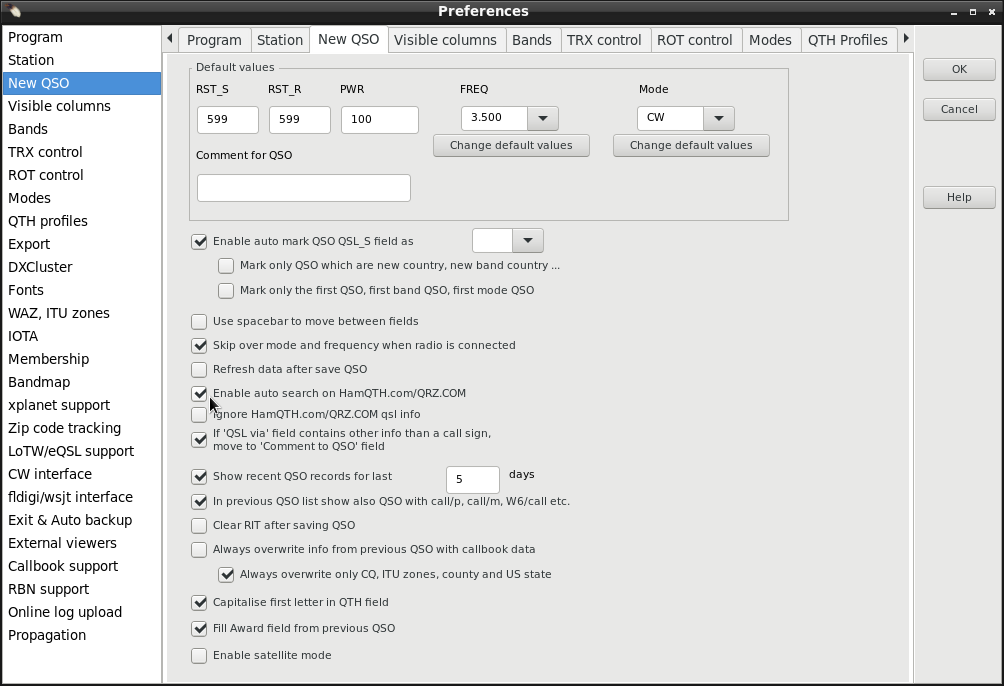Select xplanet support in sidebar

[x=82, y=405]
